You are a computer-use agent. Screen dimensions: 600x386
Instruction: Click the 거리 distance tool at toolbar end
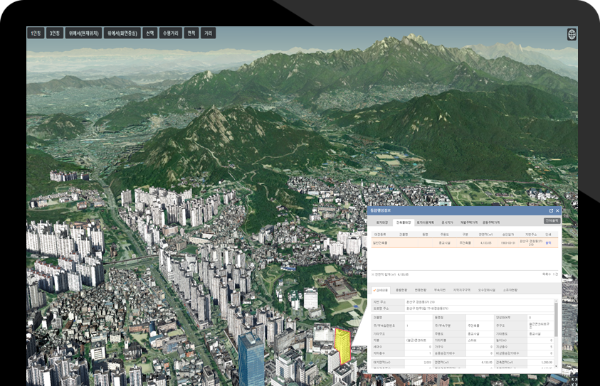tap(208, 33)
